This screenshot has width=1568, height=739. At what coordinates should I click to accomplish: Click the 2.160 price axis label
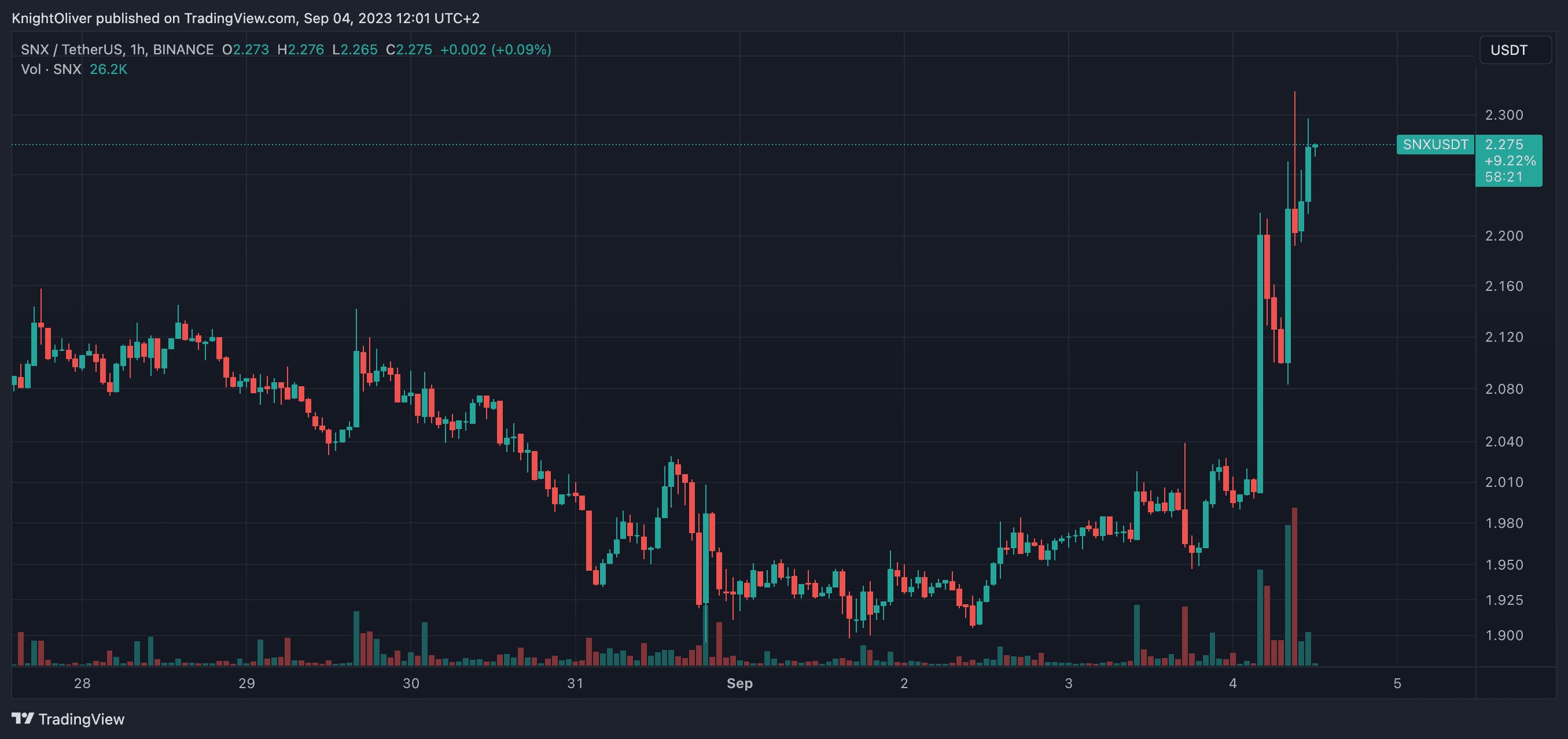click(1504, 286)
